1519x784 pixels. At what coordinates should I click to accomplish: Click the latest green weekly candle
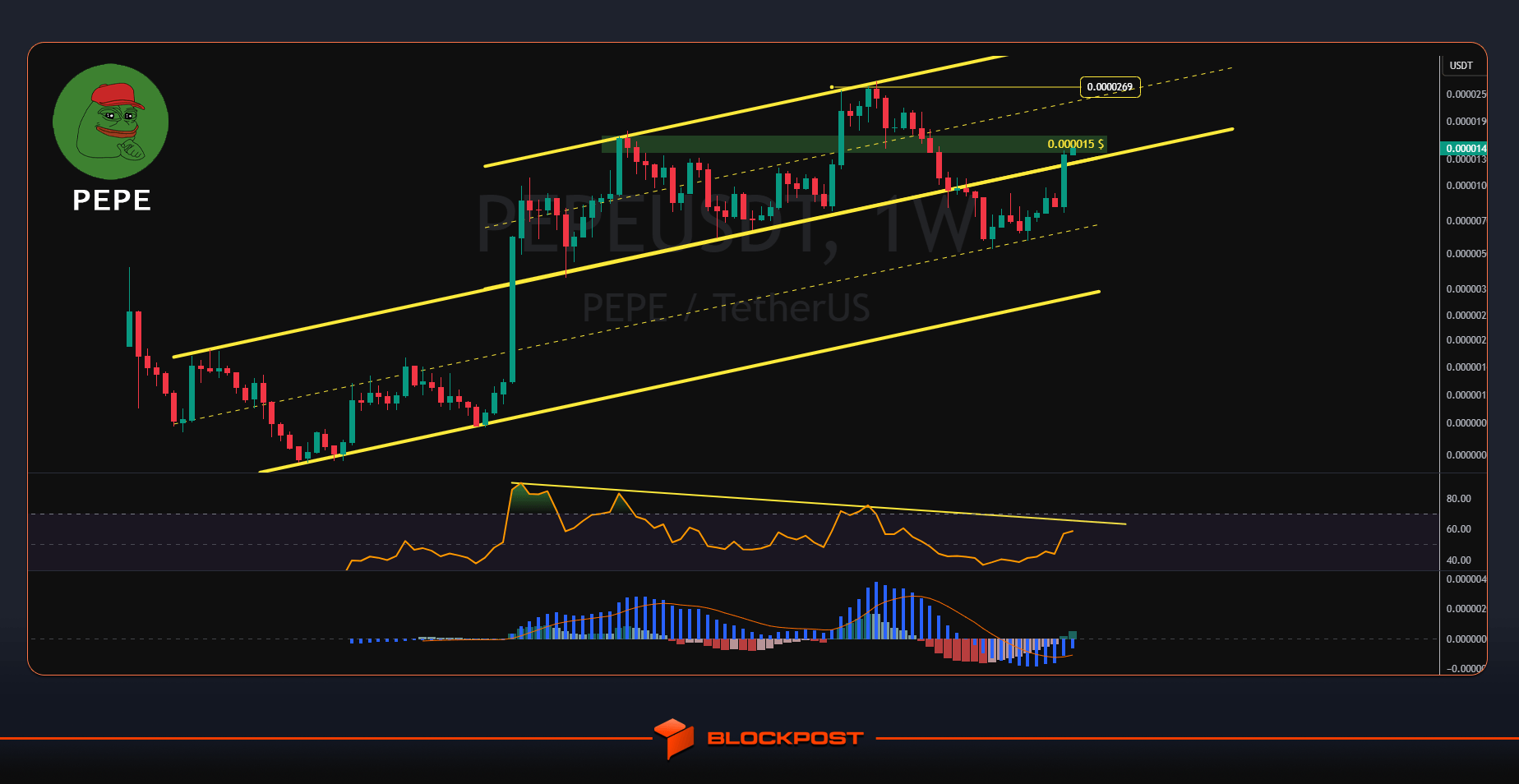1073,150
